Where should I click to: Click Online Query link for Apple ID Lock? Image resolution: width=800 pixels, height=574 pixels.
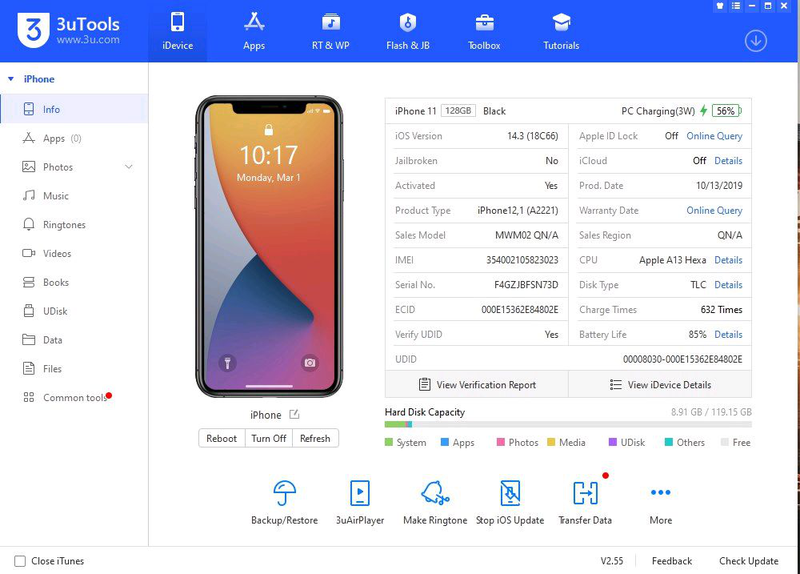click(714, 136)
